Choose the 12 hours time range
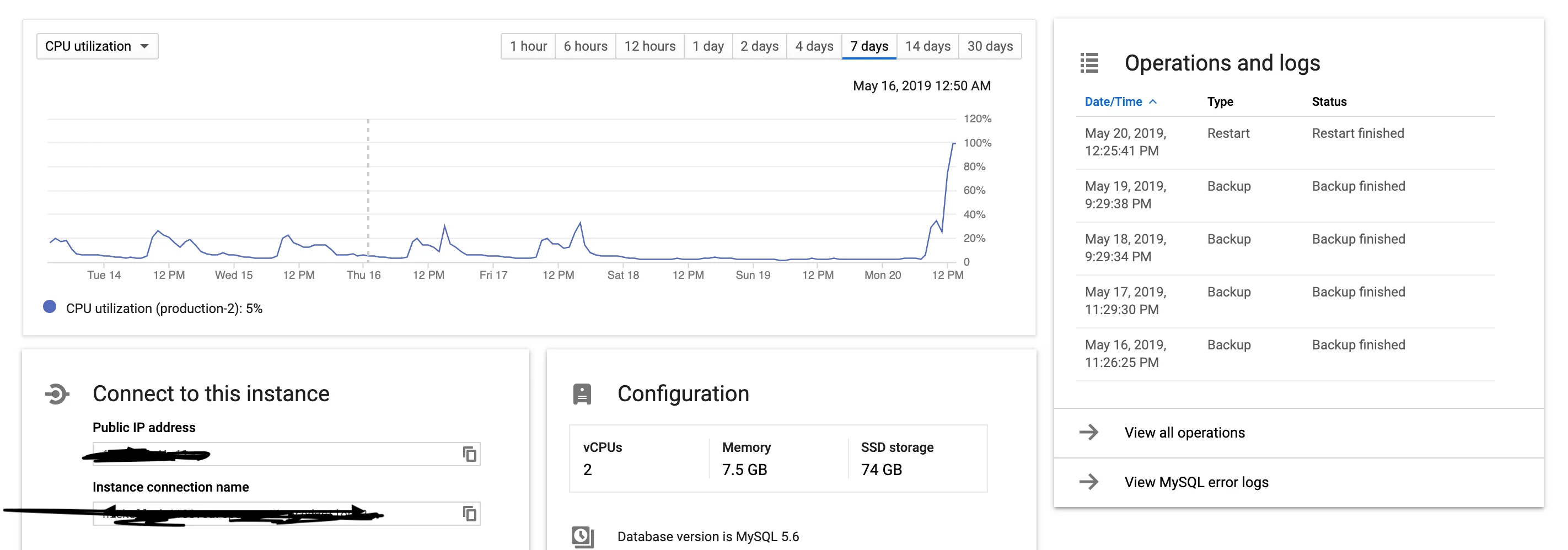Viewport: 1568px width, 550px height. coord(649,46)
